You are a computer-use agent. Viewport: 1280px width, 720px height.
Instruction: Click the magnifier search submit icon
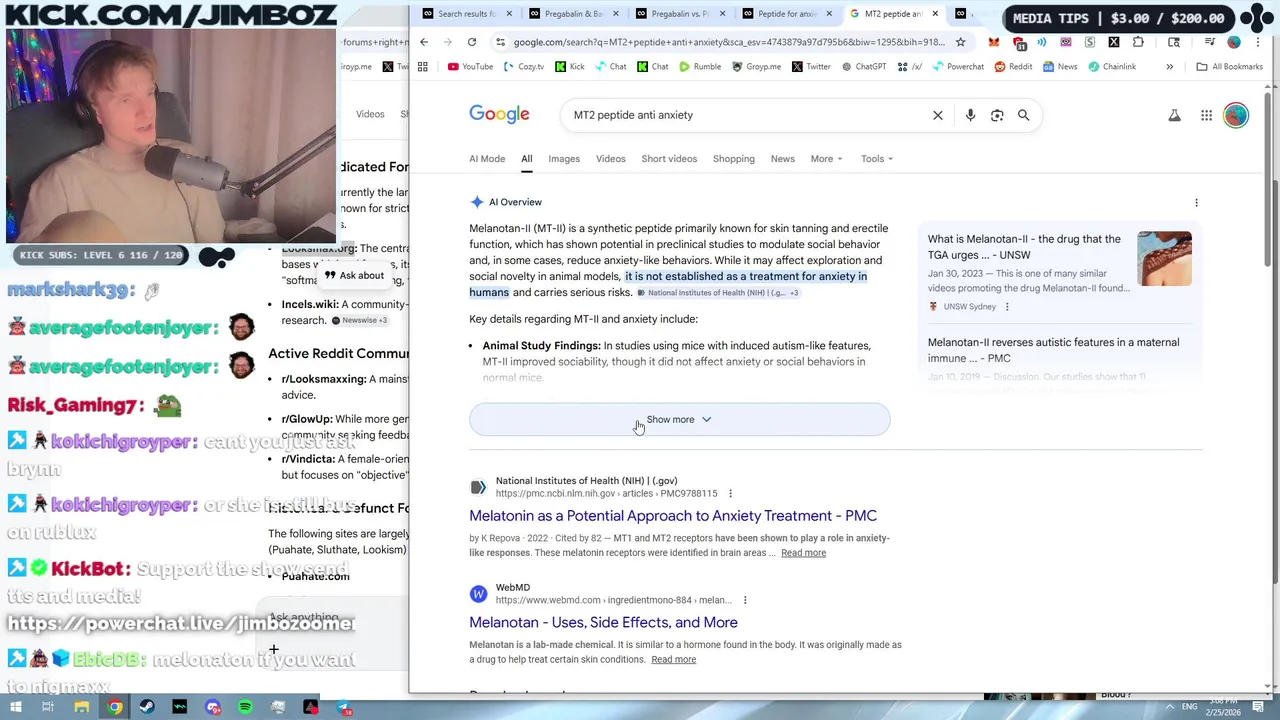pos(1024,115)
